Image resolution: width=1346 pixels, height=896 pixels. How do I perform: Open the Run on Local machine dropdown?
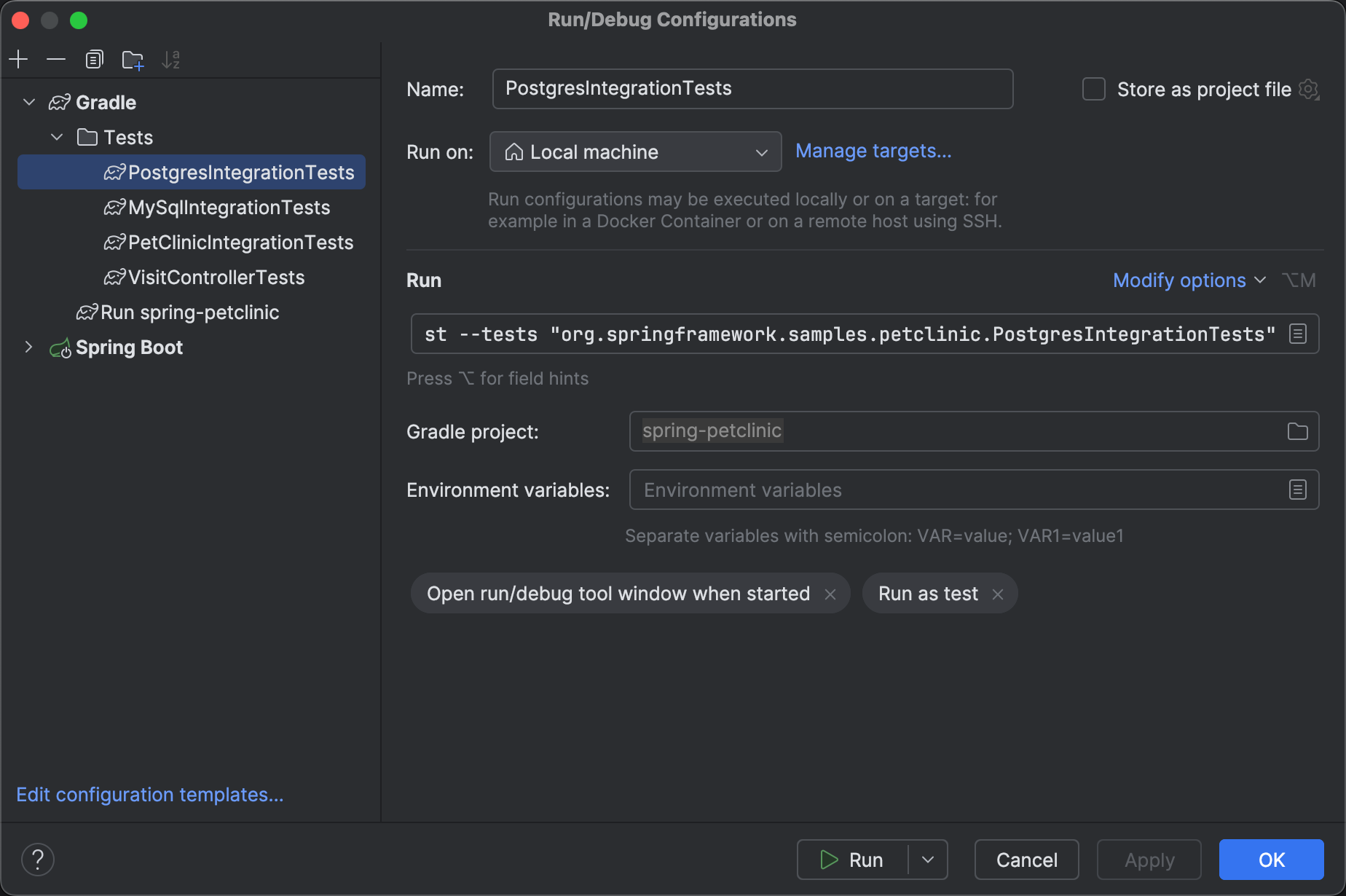coord(635,152)
